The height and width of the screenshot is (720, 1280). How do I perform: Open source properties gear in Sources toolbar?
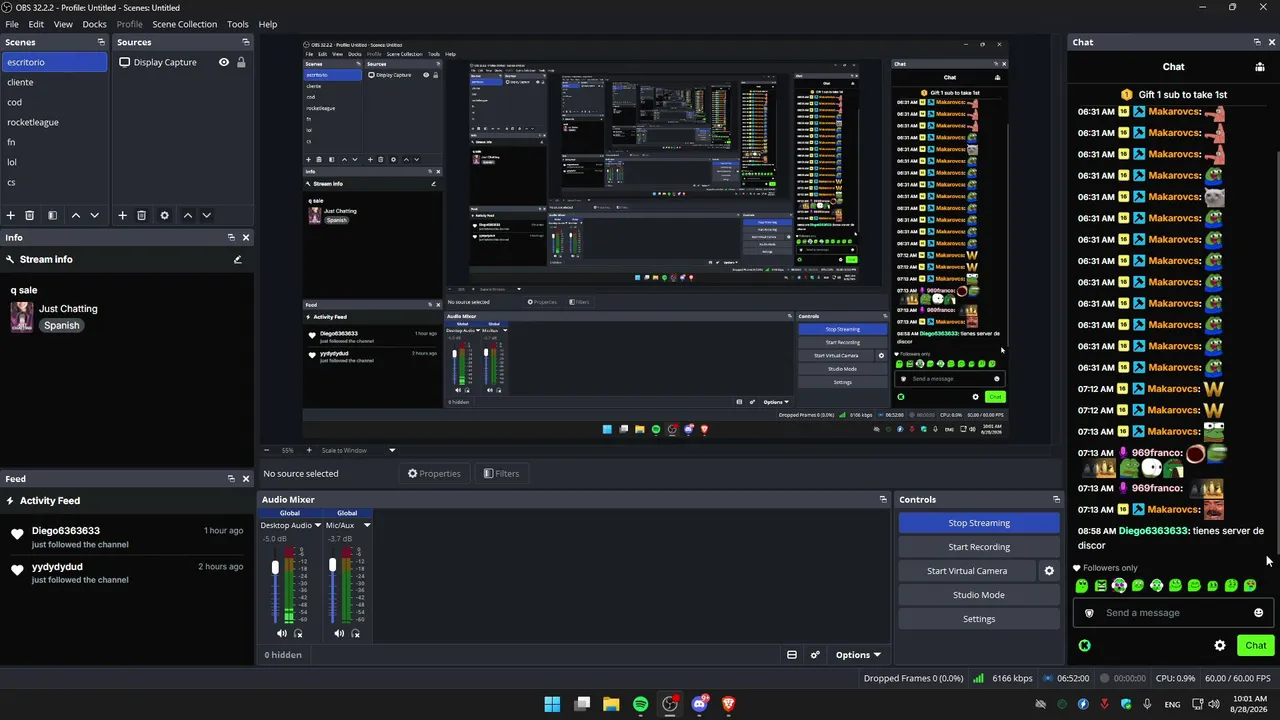165,215
